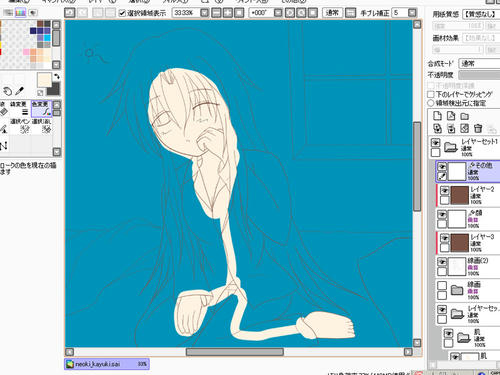Enable 下のレイヤーでクリッピング checkbox
Screen dimensions: 500x375
[x=431, y=94]
